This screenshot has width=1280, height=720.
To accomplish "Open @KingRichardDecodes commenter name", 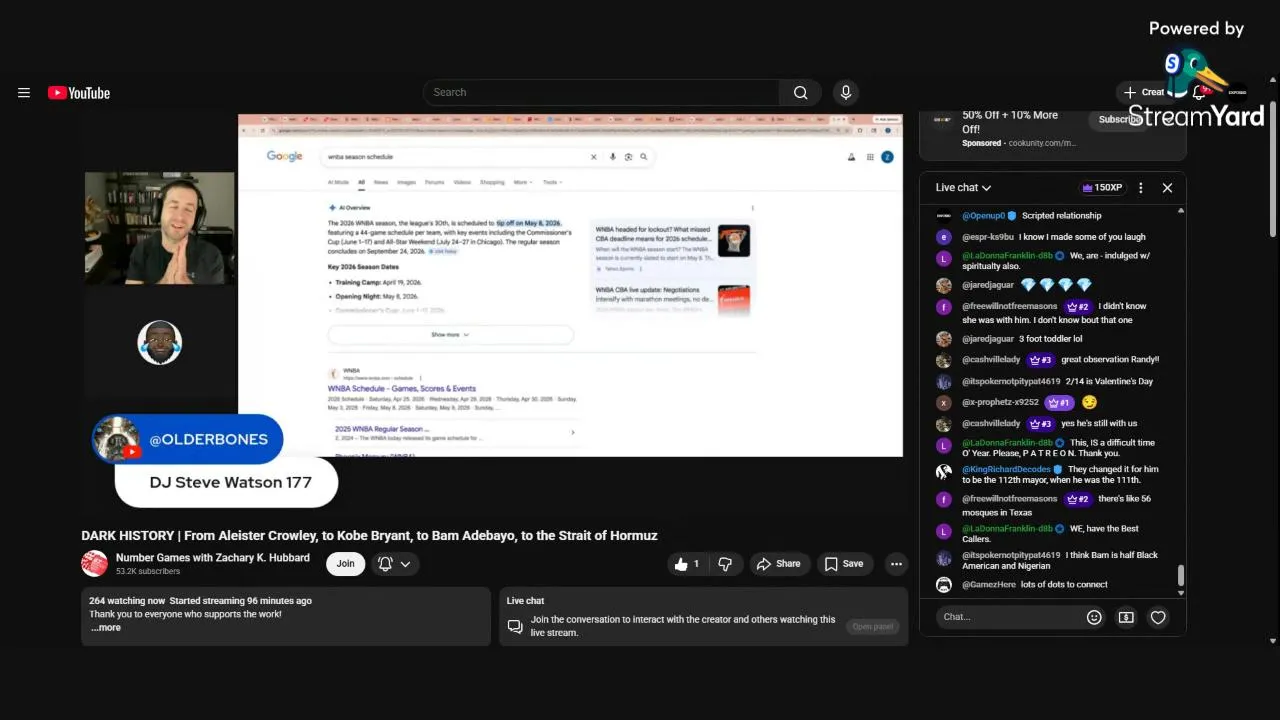I will (1006, 469).
